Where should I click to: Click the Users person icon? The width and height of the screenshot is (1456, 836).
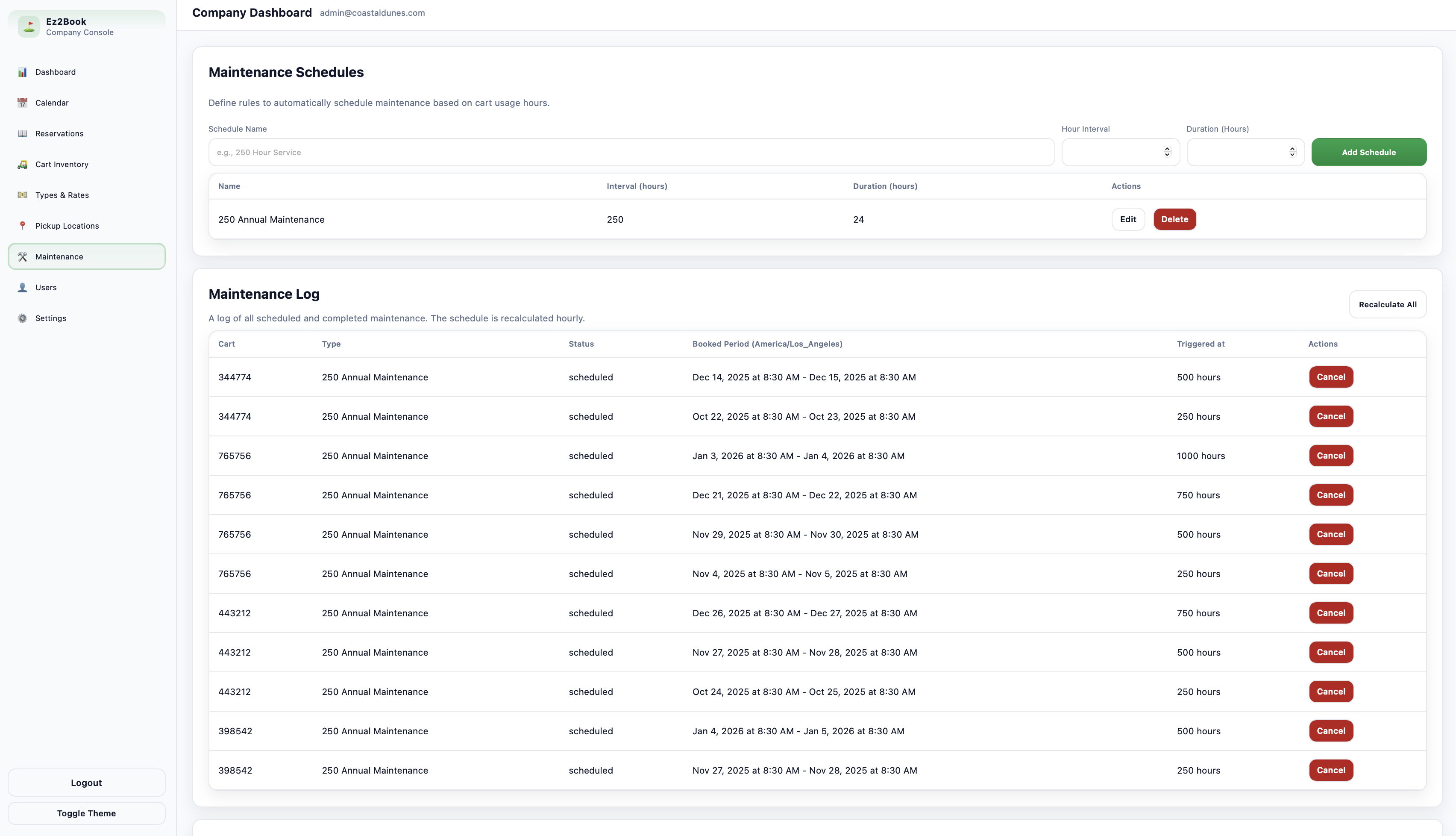22,288
